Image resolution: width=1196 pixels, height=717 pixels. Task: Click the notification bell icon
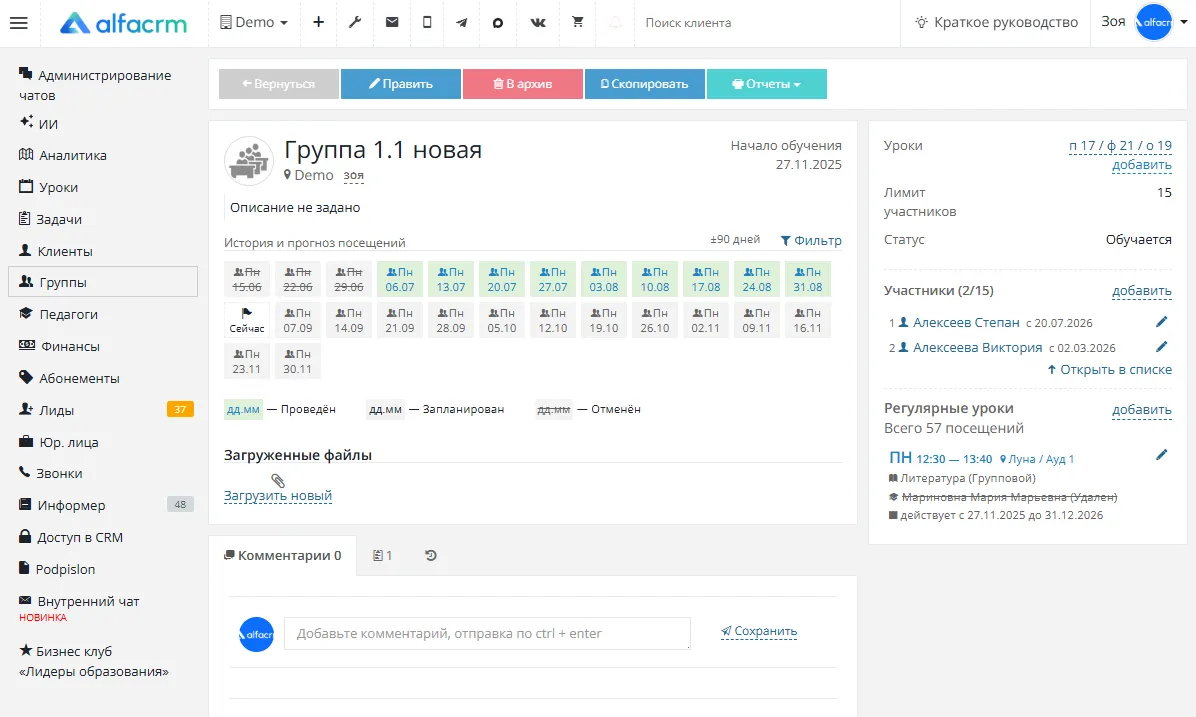[x=615, y=22]
